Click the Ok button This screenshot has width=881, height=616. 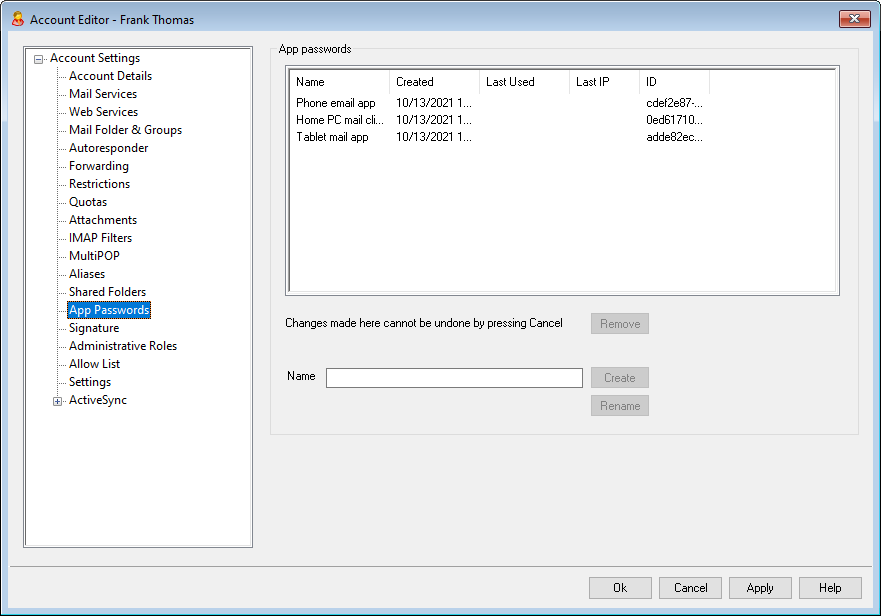[x=620, y=588]
